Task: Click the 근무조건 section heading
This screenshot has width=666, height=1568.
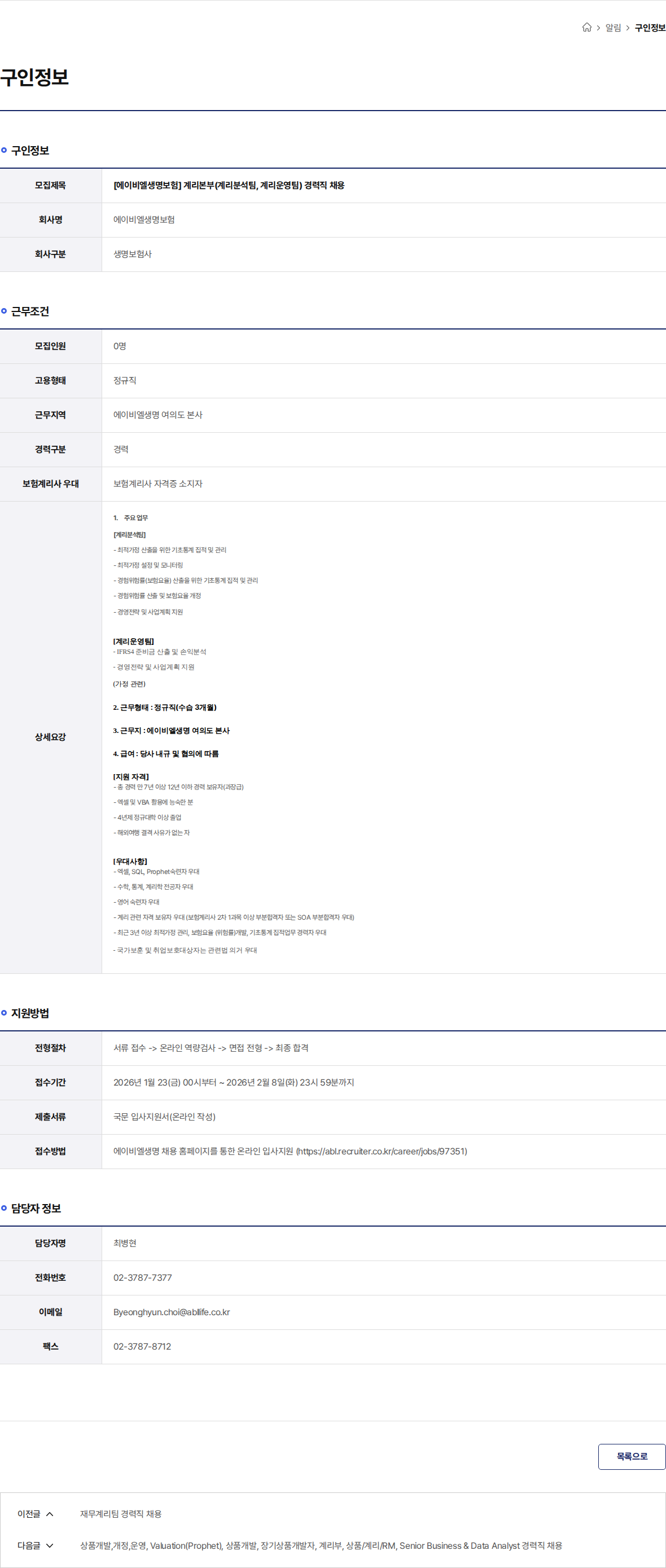Action: point(30,311)
